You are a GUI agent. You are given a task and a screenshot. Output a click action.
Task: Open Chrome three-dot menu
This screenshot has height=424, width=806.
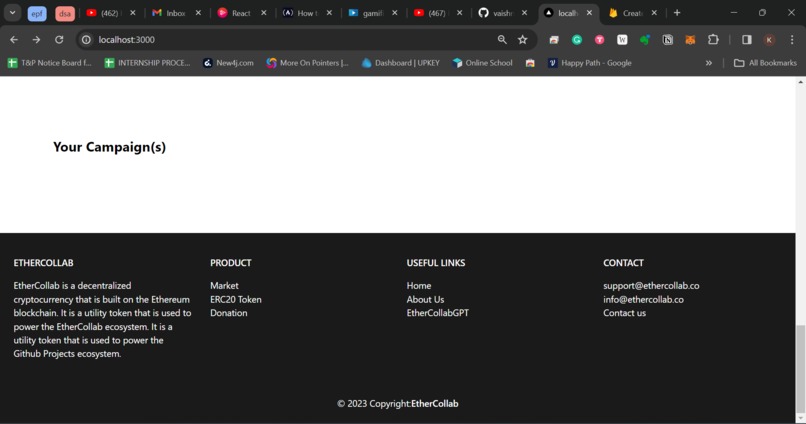tap(792, 40)
